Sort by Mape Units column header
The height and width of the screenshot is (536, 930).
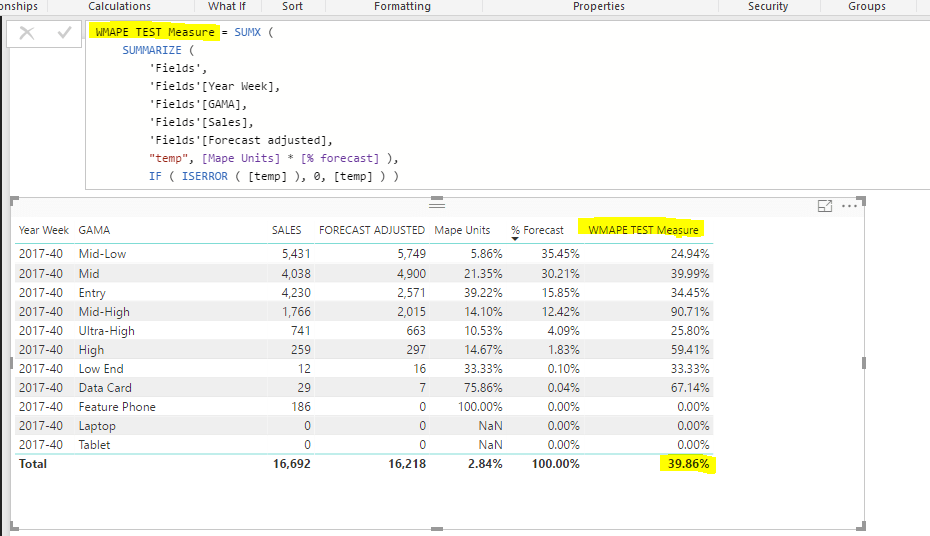[462, 230]
